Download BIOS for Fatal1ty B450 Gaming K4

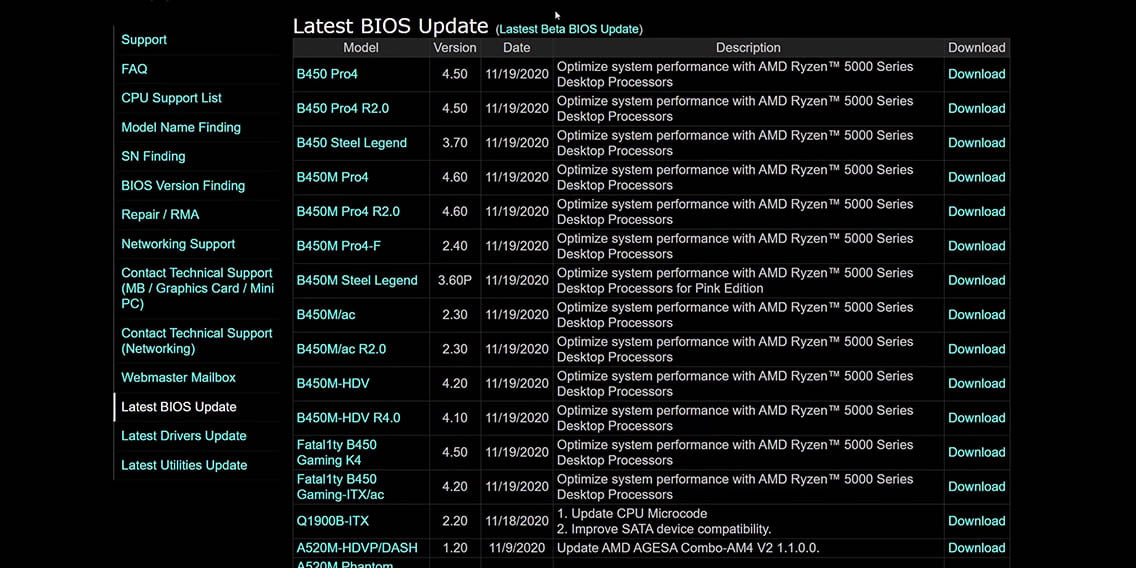point(977,452)
